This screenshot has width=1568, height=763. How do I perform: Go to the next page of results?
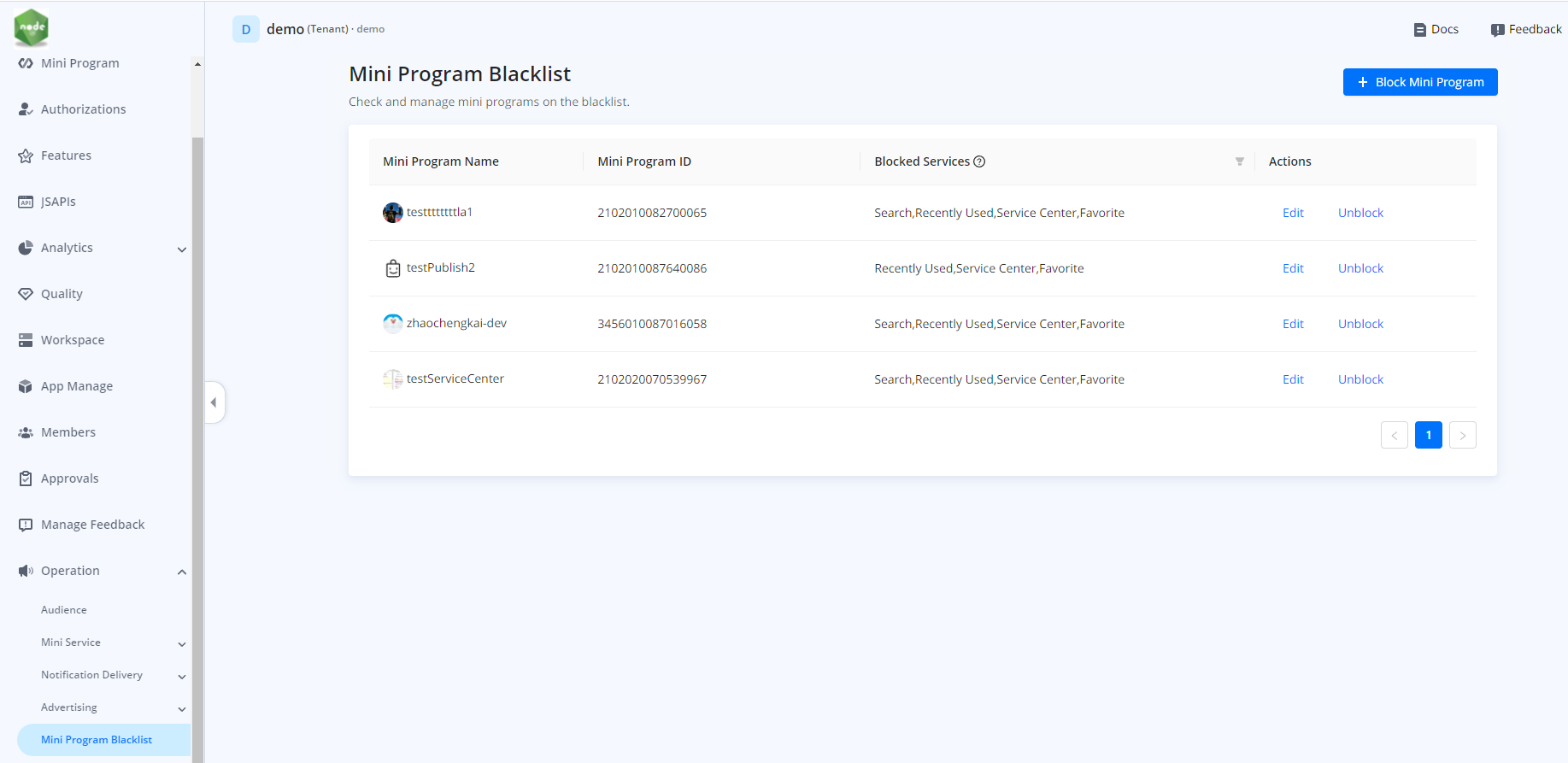(1462, 435)
